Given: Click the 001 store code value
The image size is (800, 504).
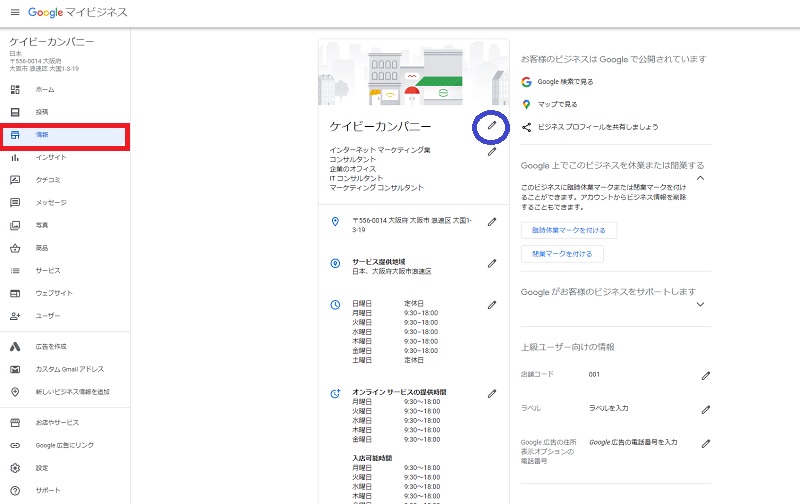Looking at the screenshot, I should point(594,374).
